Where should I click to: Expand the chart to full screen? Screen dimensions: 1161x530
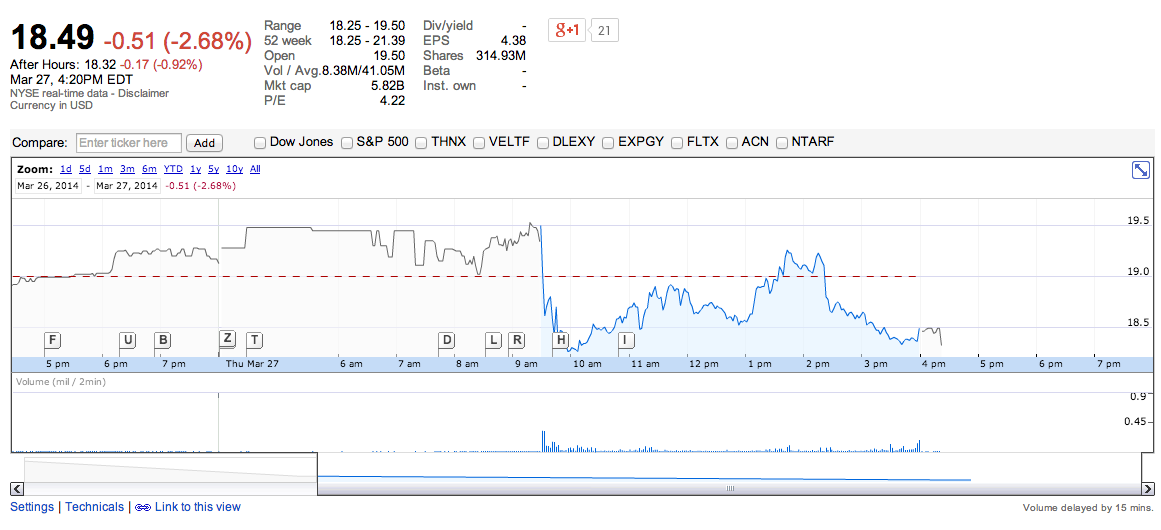click(x=1141, y=170)
